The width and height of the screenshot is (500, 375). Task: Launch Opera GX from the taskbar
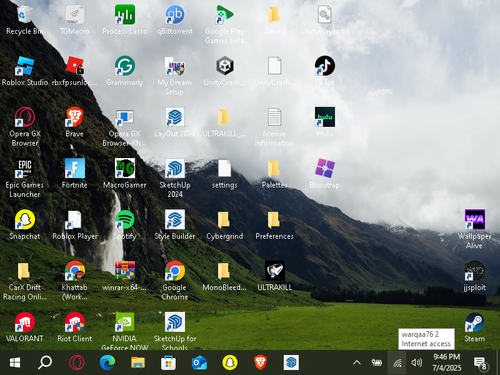[x=77, y=362]
